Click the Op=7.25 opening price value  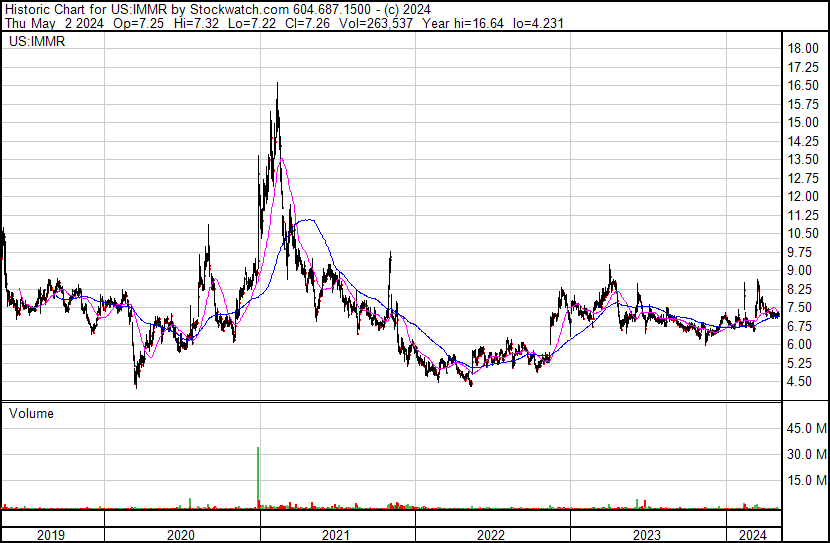(139, 23)
